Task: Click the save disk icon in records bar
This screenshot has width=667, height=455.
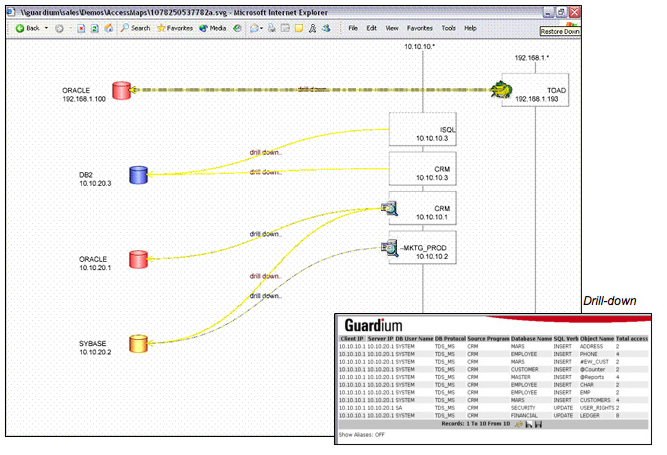Action: (538, 424)
